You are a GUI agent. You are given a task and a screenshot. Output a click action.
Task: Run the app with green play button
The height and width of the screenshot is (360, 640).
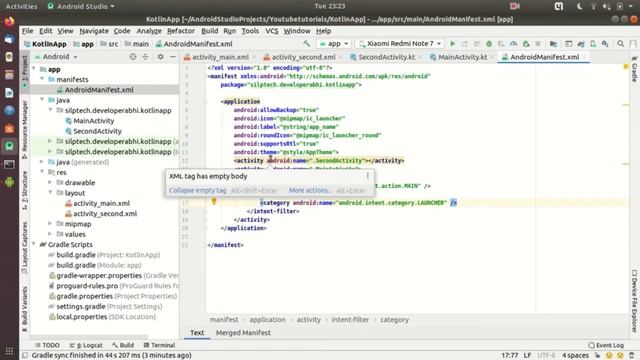click(x=452, y=44)
